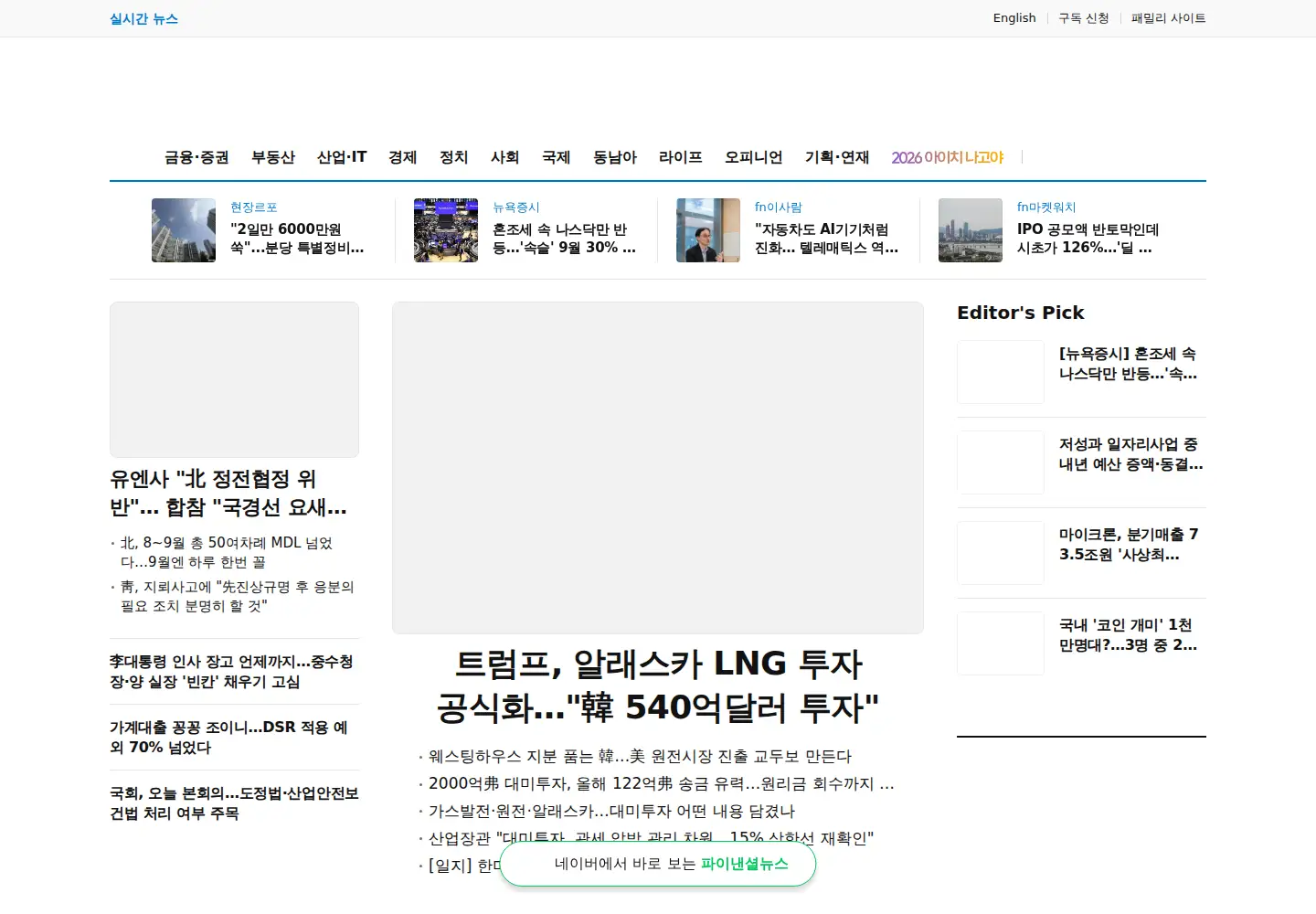The width and height of the screenshot is (1316, 914).
Task: Click the thumbnail beside the [뉴욕증시] pick
Action: [x=1001, y=372]
